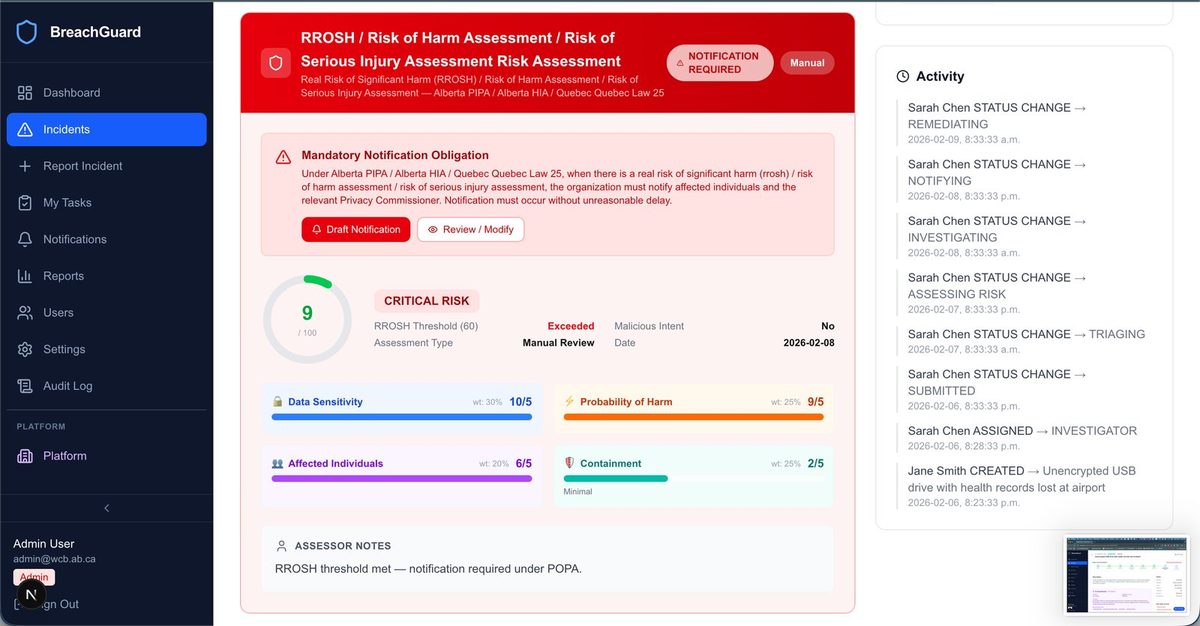The image size is (1200, 626).
Task: Open the Settings gear icon
Action: [x=24, y=349]
